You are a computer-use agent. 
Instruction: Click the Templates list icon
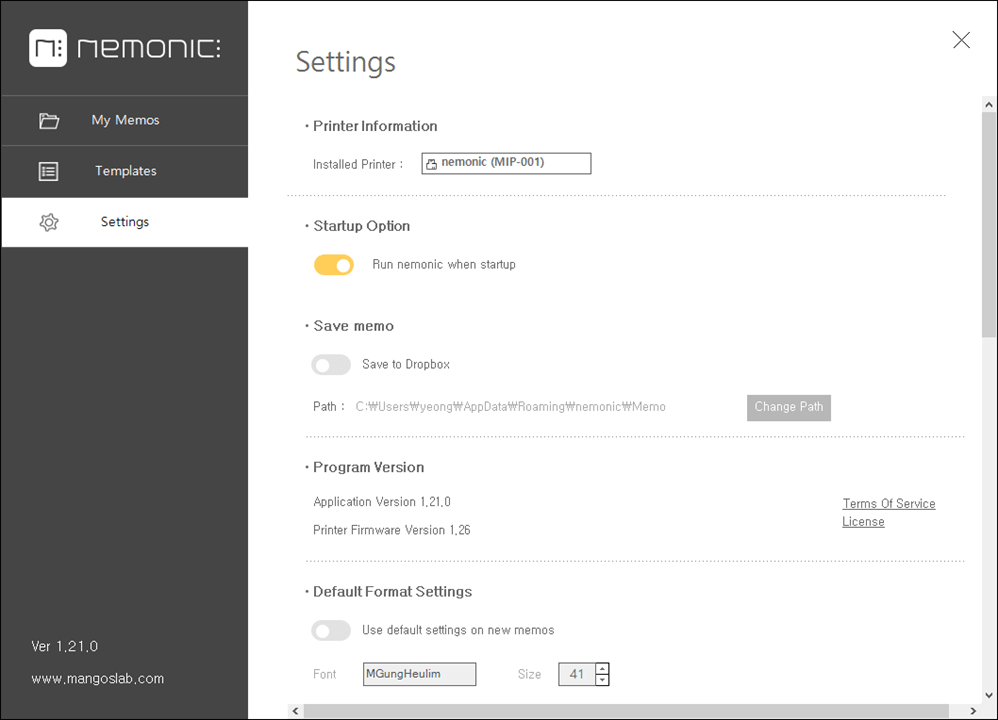tap(48, 171)
